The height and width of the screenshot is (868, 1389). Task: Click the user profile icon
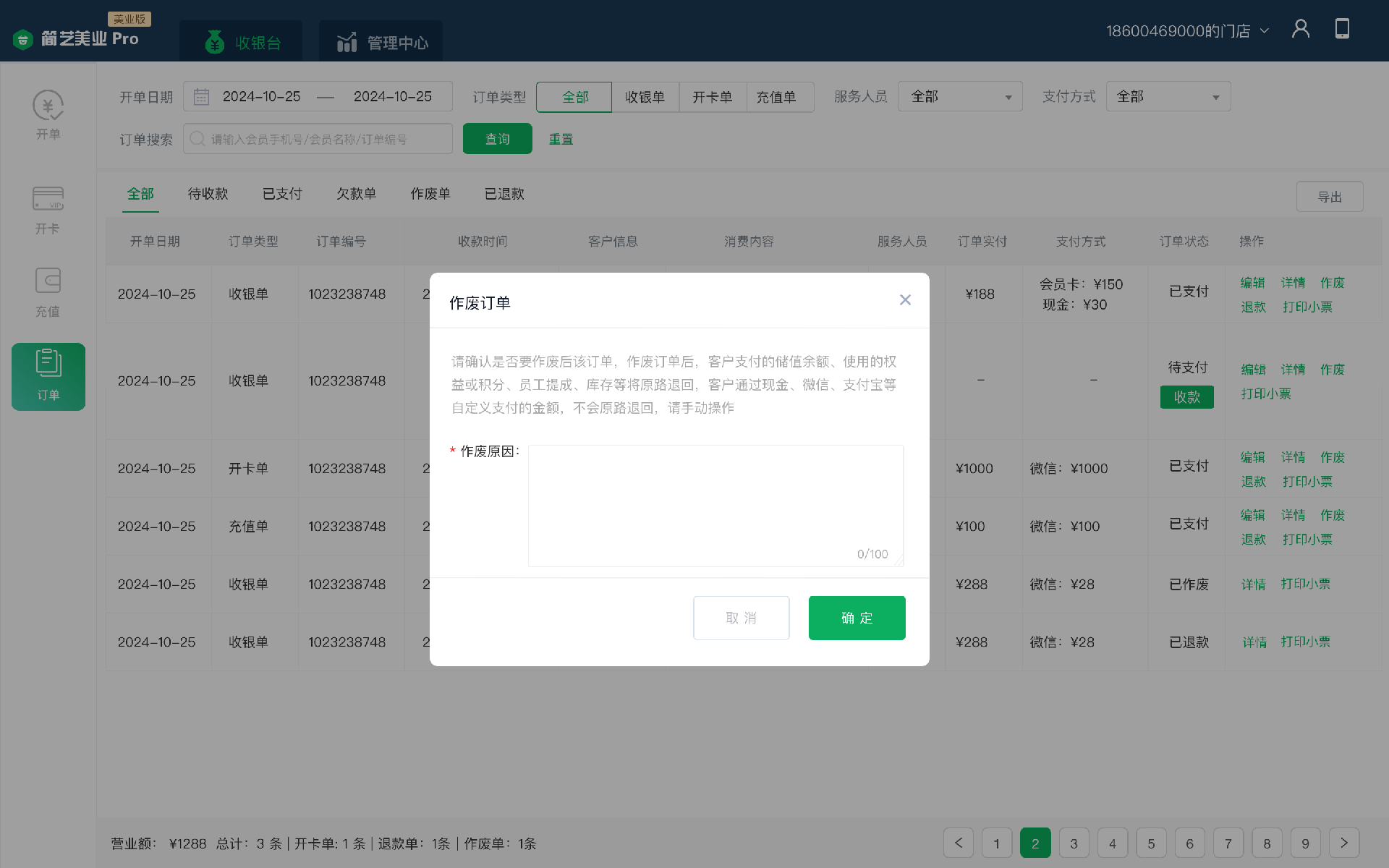tap(1301, 29)
